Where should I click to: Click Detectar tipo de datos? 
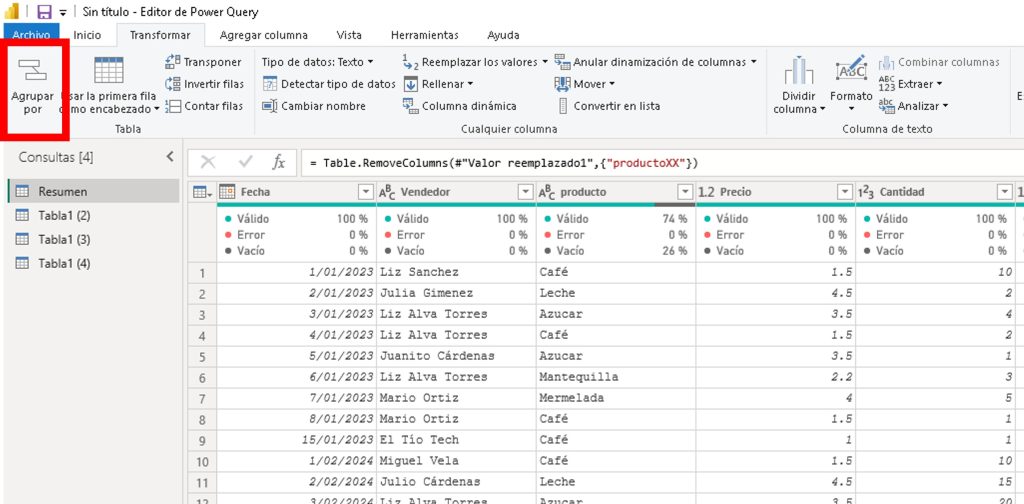[x=329, y=84]
